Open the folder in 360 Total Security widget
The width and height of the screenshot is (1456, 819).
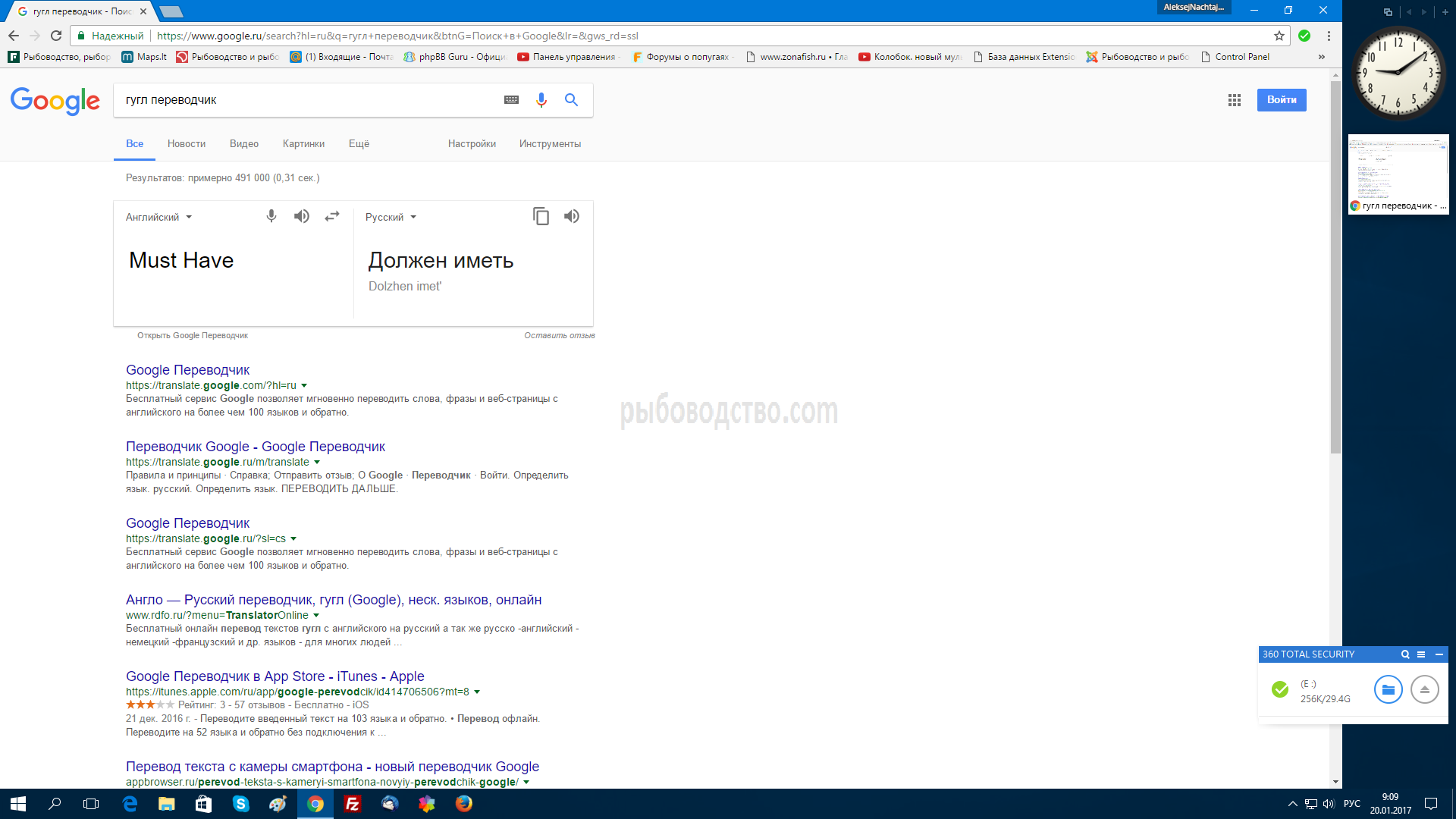tap(1389, 689)
